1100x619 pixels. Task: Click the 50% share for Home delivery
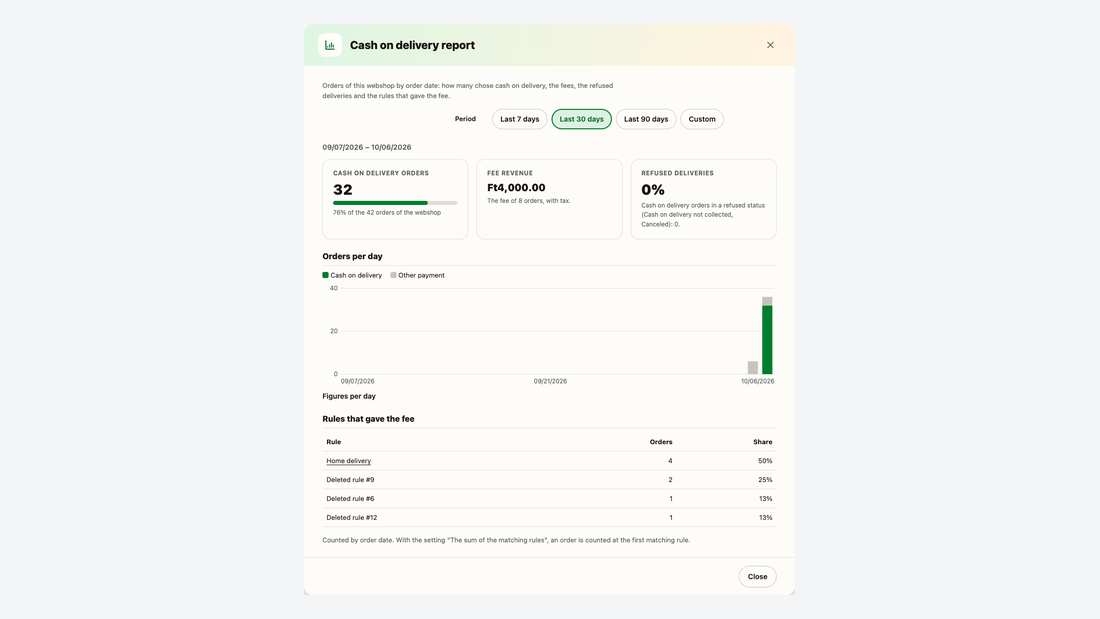(x=765, y=461)
